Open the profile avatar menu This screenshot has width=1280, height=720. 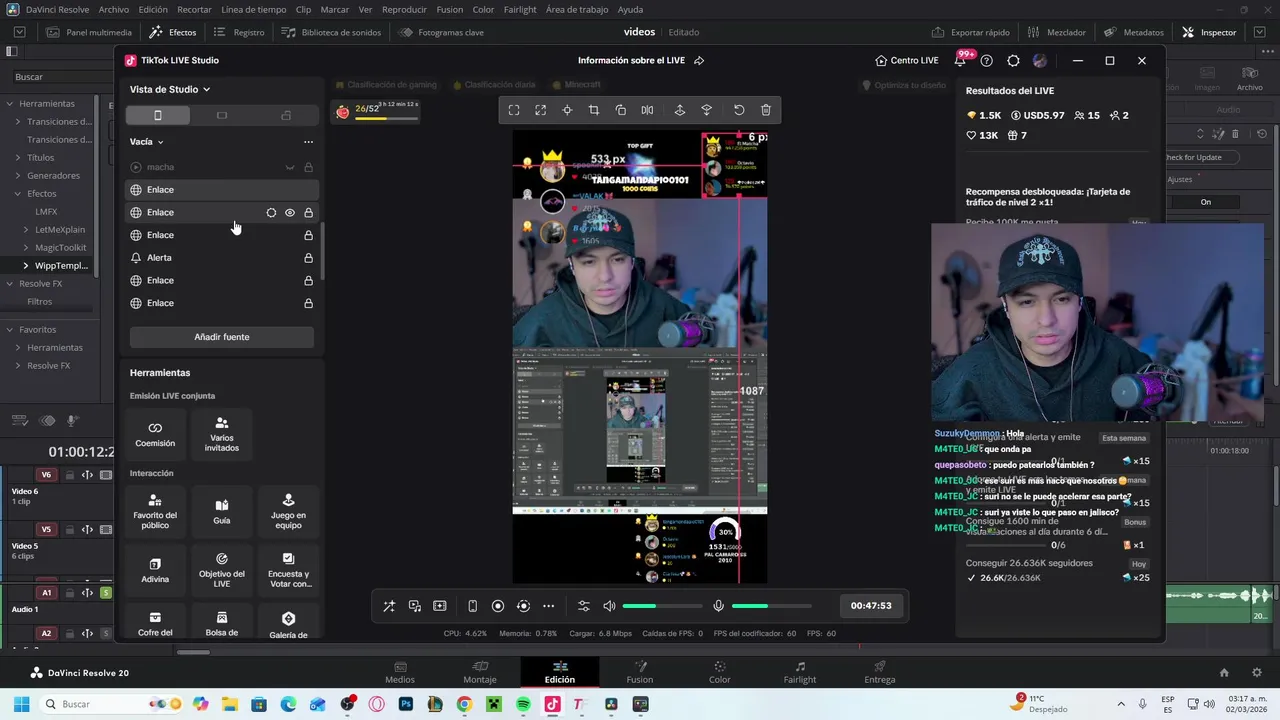pos(1040,60)
